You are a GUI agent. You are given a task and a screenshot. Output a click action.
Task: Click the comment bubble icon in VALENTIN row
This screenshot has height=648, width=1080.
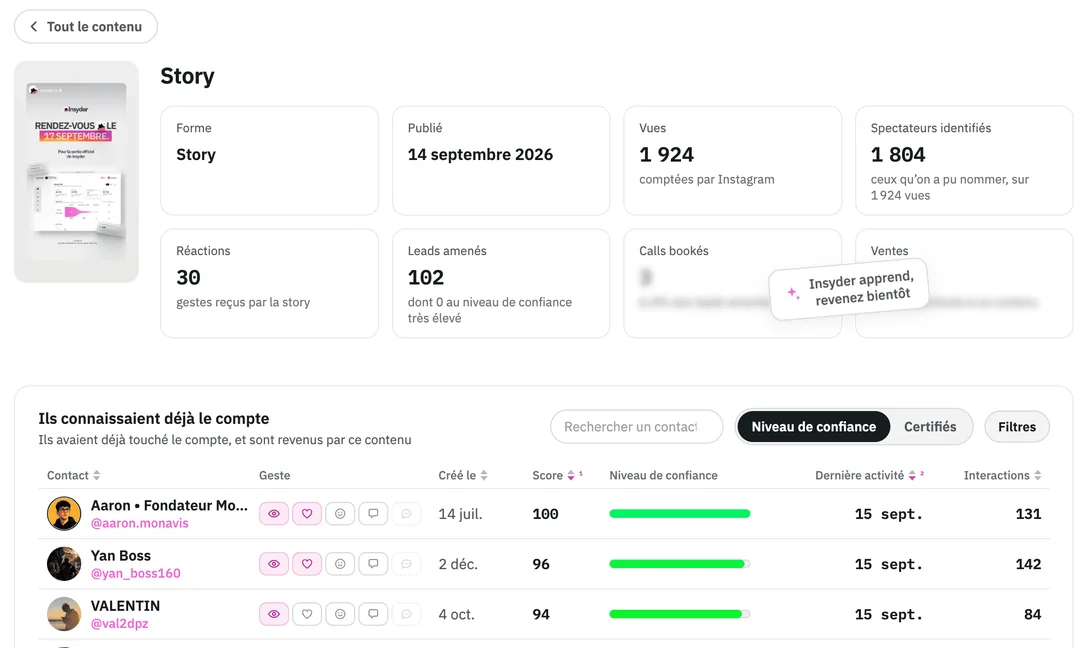pos(373,614)
